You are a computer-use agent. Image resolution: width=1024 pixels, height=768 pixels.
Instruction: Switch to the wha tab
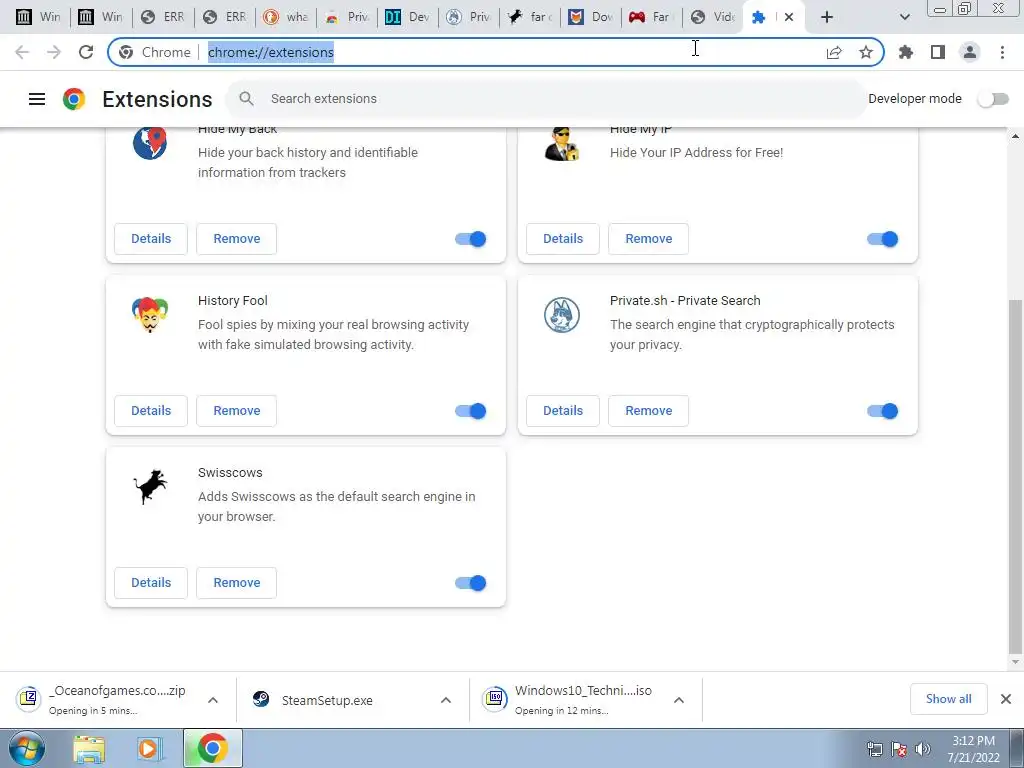tap(286, 17)
